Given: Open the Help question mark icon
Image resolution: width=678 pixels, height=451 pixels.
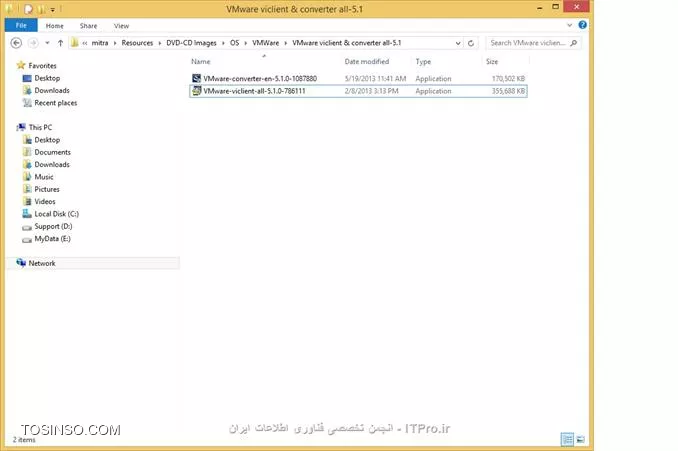Looking at the screenshot, I should pyautogui.click(x=582, y=25).
